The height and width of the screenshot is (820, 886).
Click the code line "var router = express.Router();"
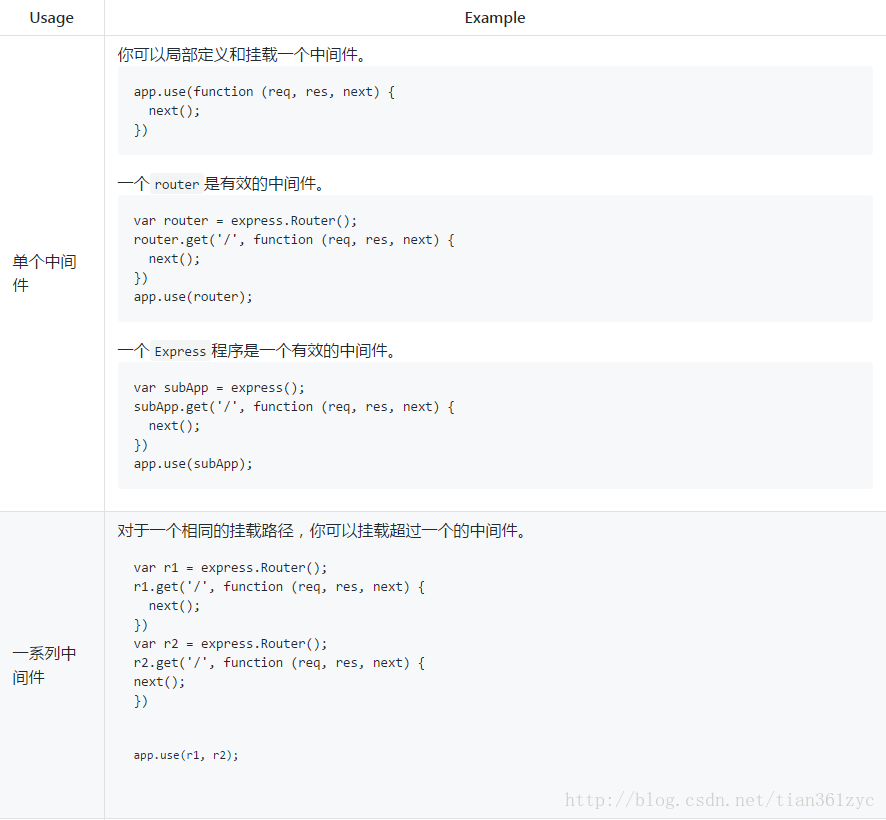click(245, 220)
